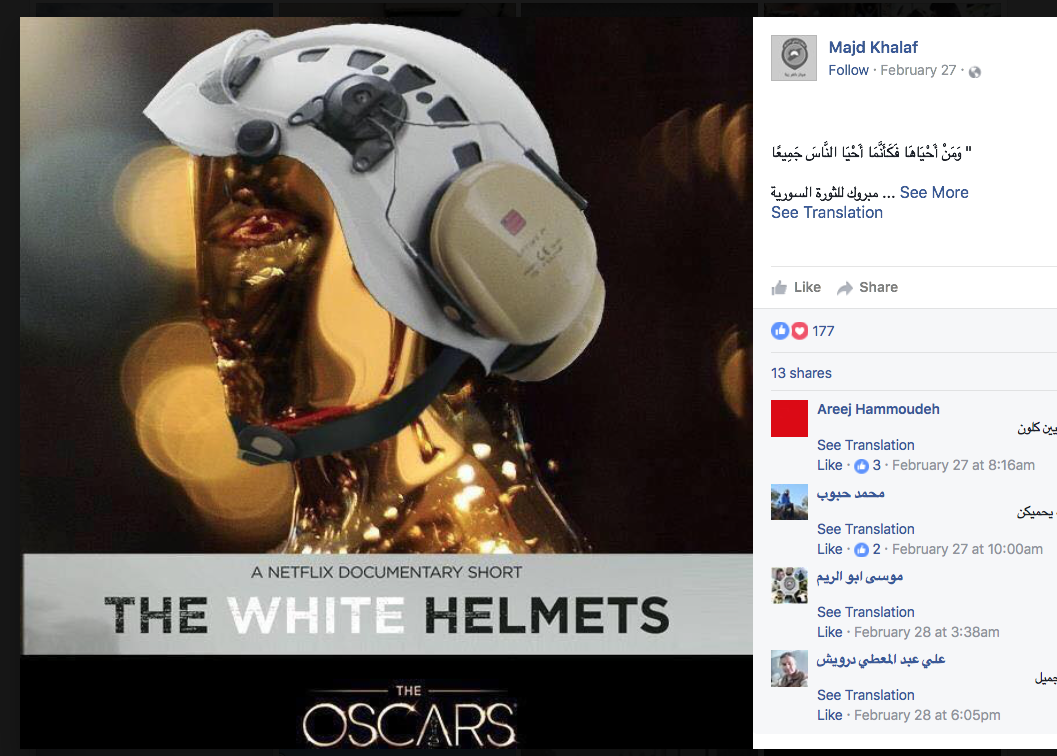View the 177 reactions list
Image resolution: width=1057 pixels, height=756 pixels.
(x=822, y=331)
